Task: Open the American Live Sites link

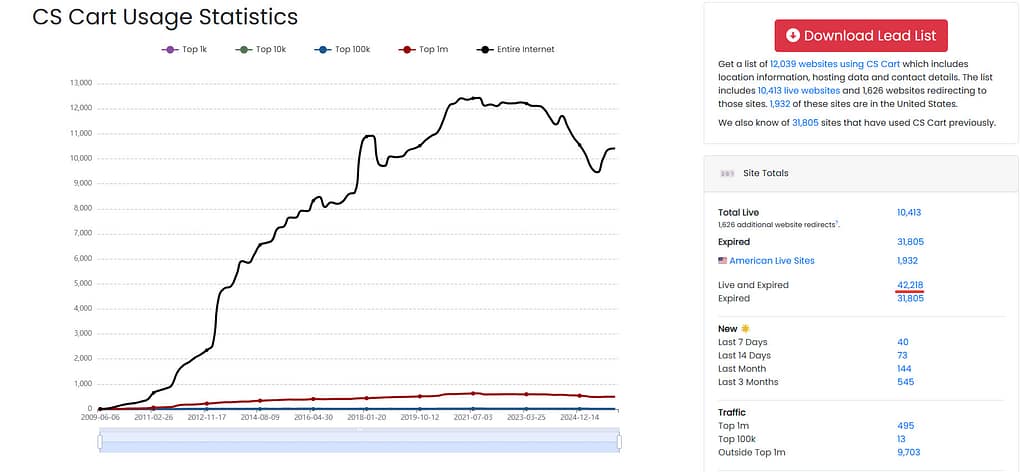Action: click(x=772, y=261)
